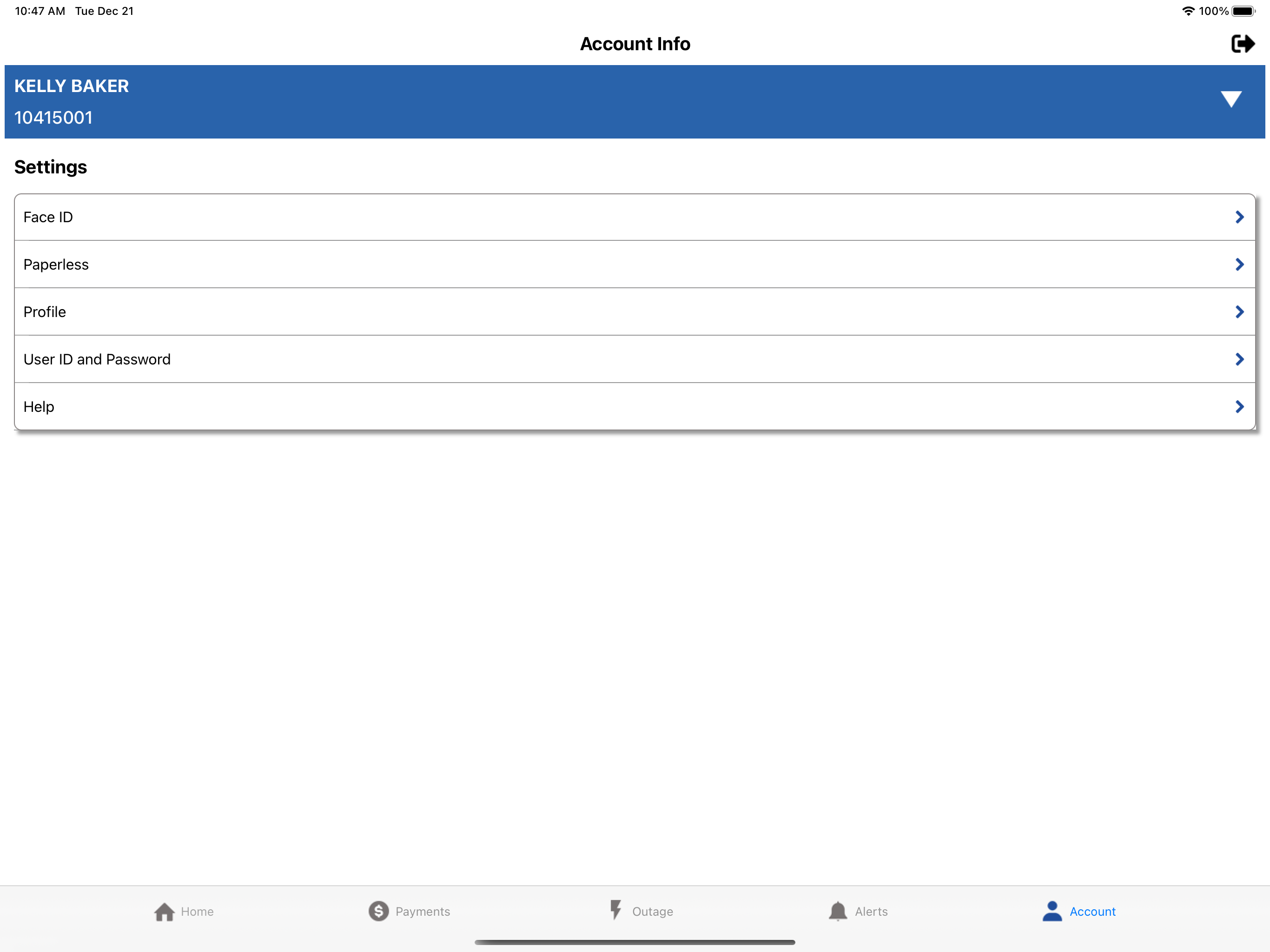Tap the home indicator bar at bottom
Screen dimensions: 1270x952
(635, 942)
